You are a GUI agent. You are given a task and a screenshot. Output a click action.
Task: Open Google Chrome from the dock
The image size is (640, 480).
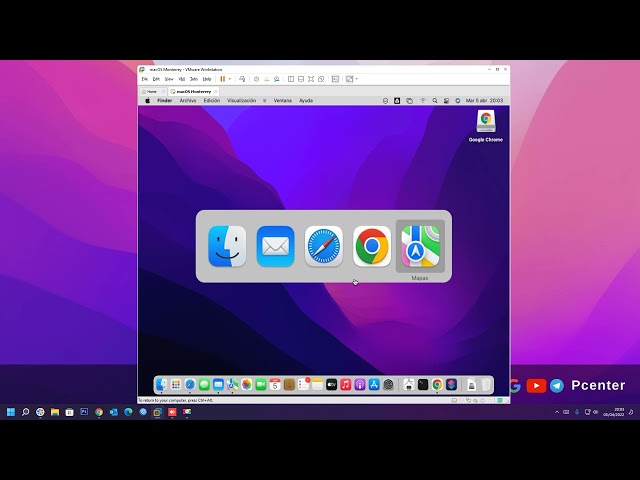click(x=437, y=384)
